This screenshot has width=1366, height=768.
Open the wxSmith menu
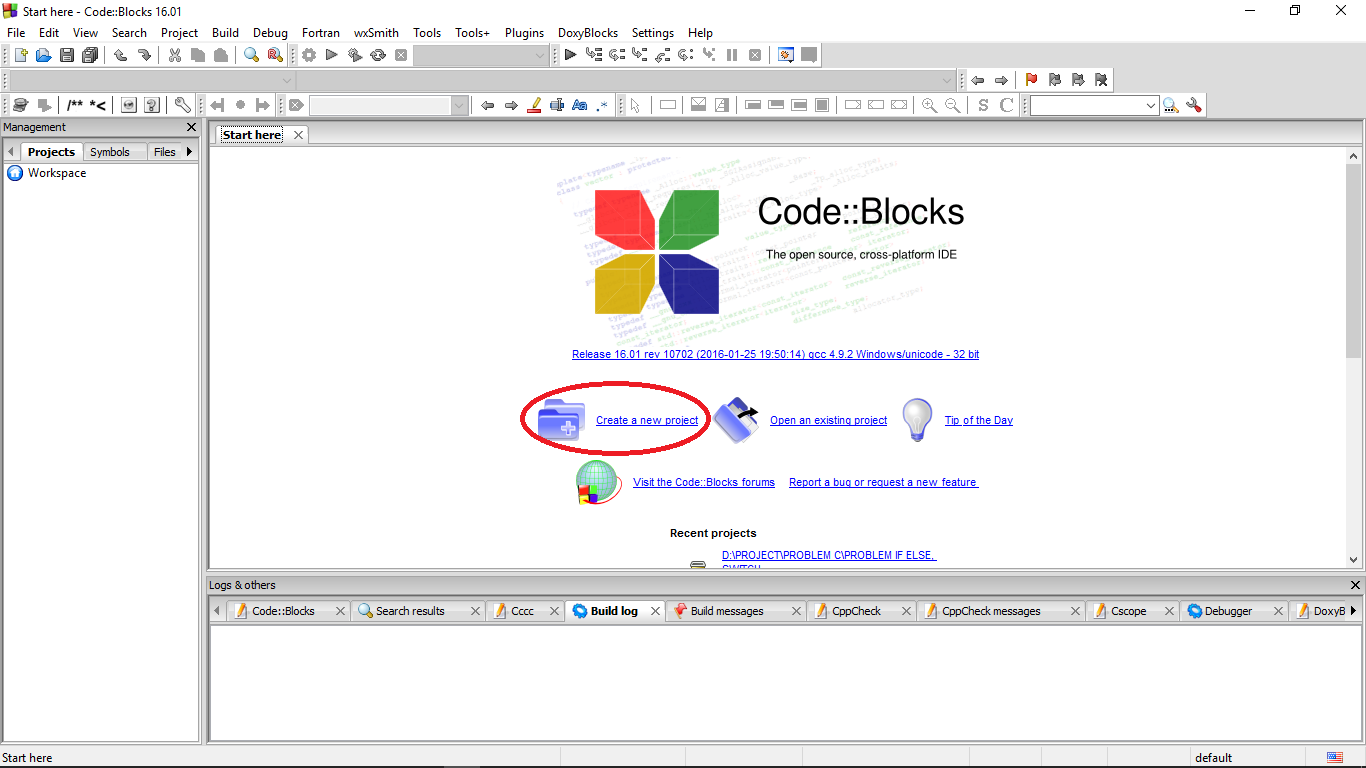pyautogui.click(x=376, y=33)
